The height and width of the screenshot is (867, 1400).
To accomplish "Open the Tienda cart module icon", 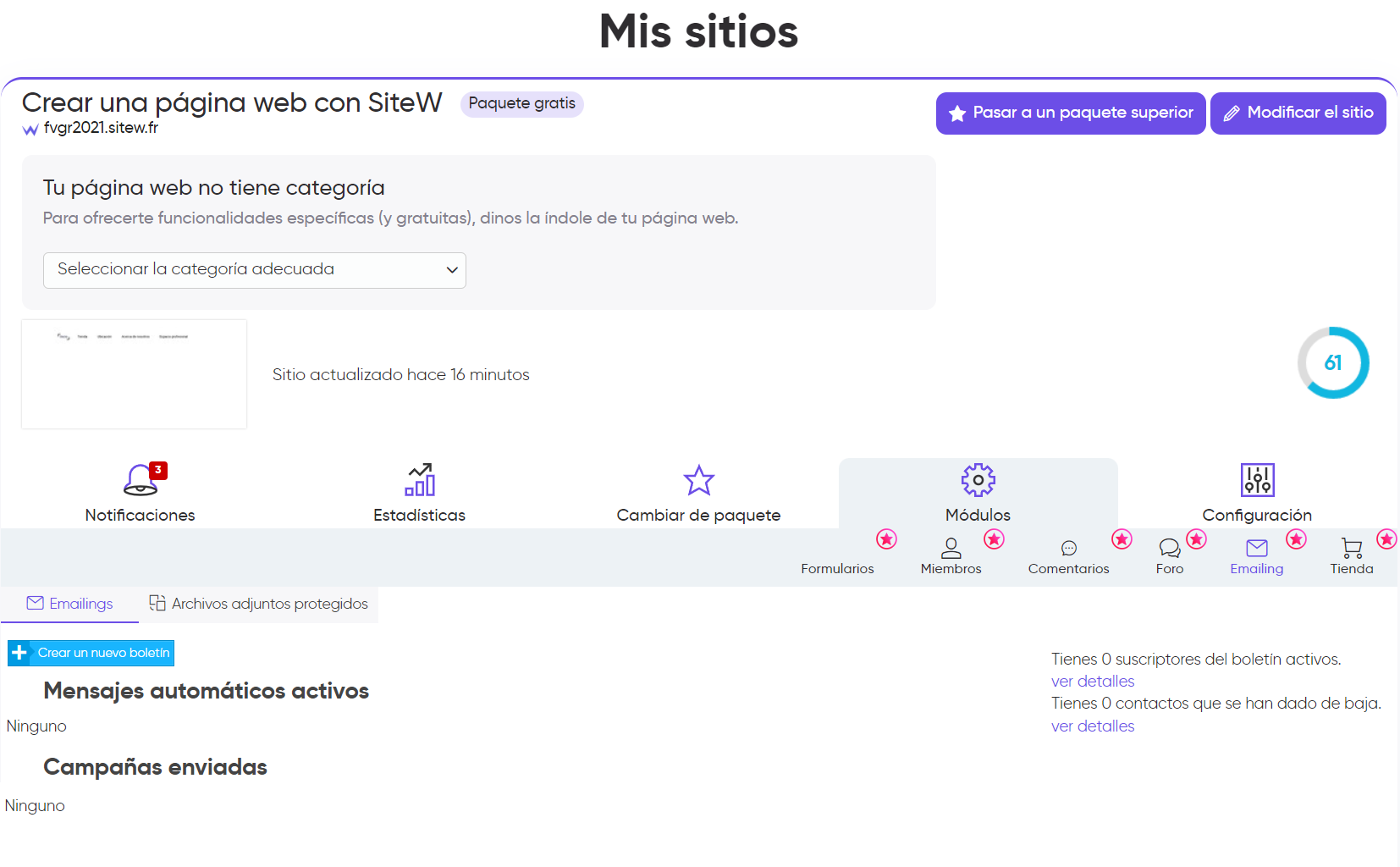I will [x=1352, y=548].
